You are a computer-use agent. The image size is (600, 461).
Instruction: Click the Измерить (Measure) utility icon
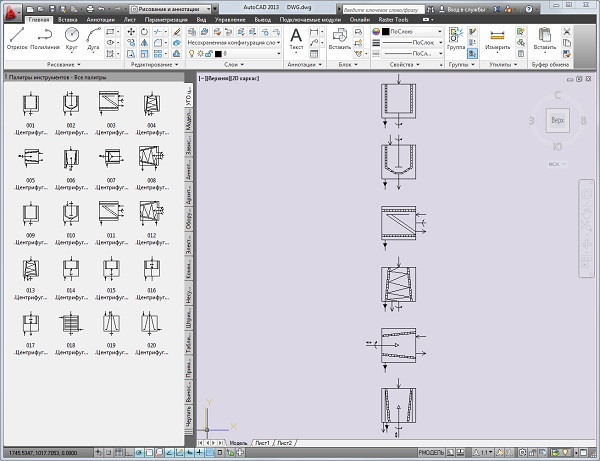(497, 36)
